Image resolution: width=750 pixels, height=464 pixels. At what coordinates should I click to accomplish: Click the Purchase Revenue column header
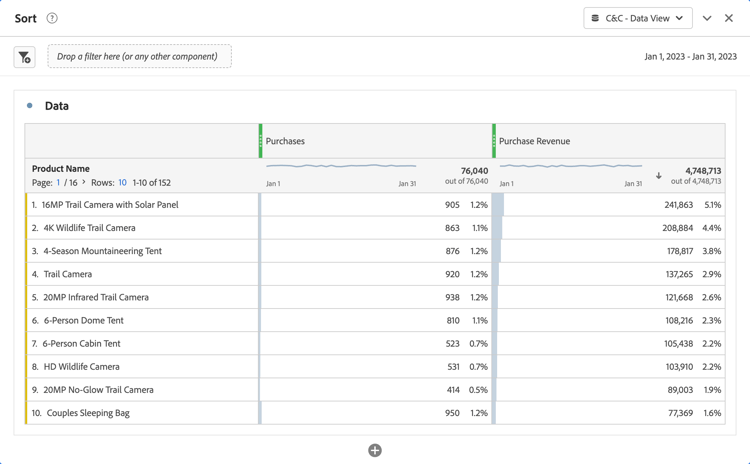pos(534,141)
